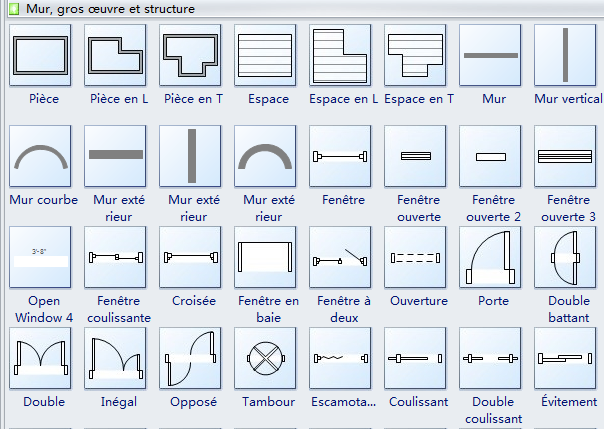
Task: Pick the Mur vertical shape
Action: tap(565, 55)
